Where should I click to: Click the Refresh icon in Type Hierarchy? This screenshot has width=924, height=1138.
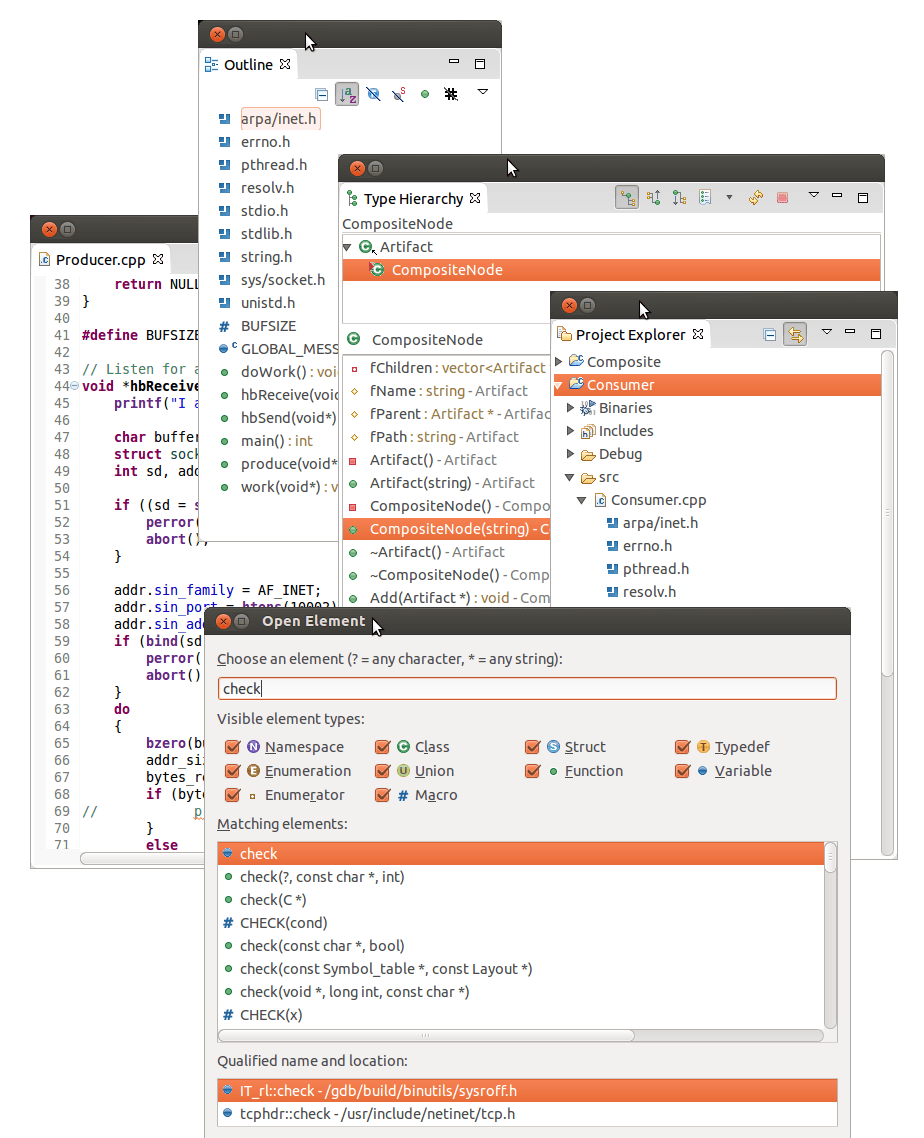[756, 198]
